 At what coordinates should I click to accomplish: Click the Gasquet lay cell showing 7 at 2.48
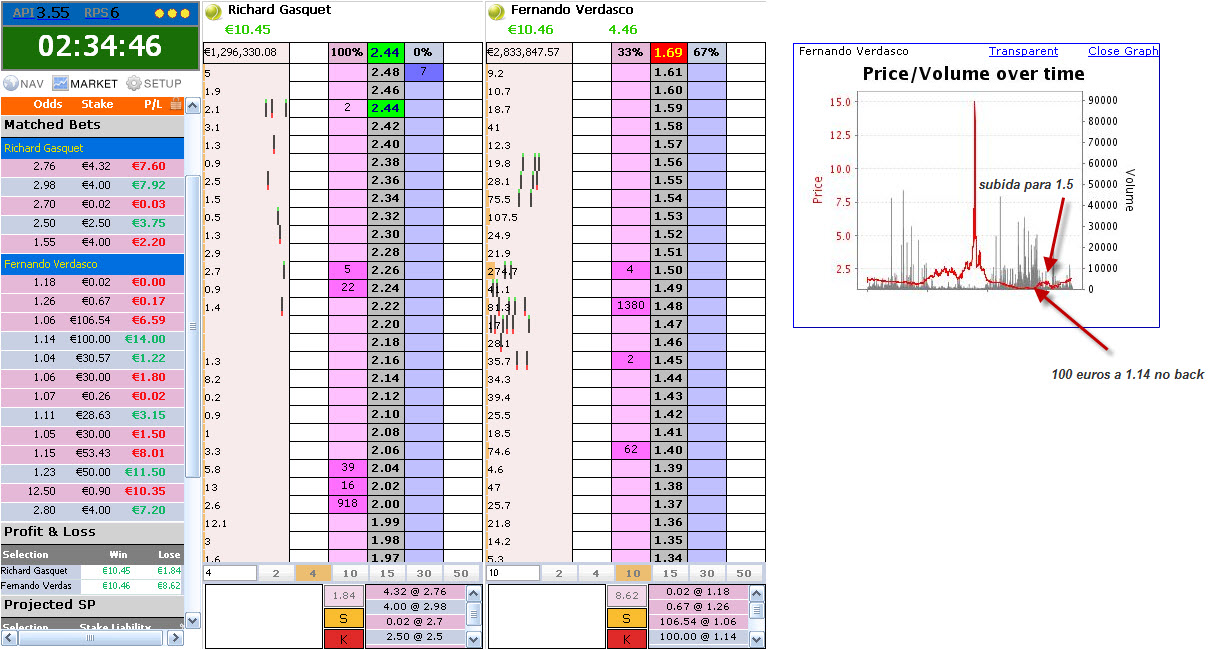(x=424, y=72)
